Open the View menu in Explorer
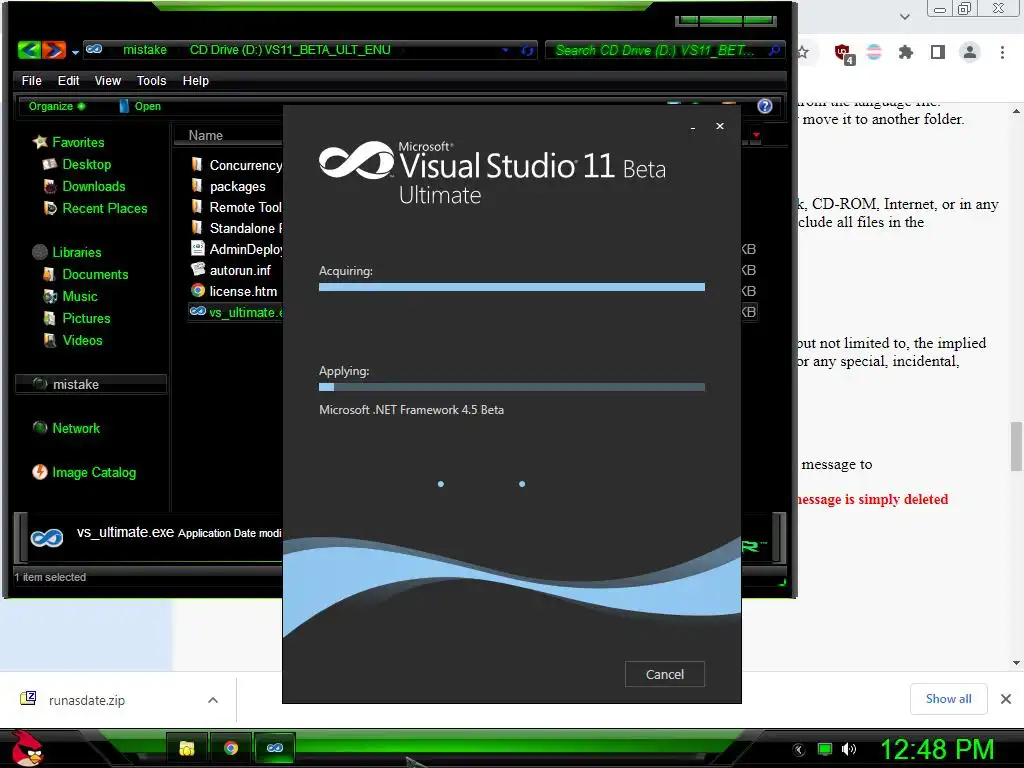Image resolution: width=1024 pixels, height=768 pixels. click(108, 80)
